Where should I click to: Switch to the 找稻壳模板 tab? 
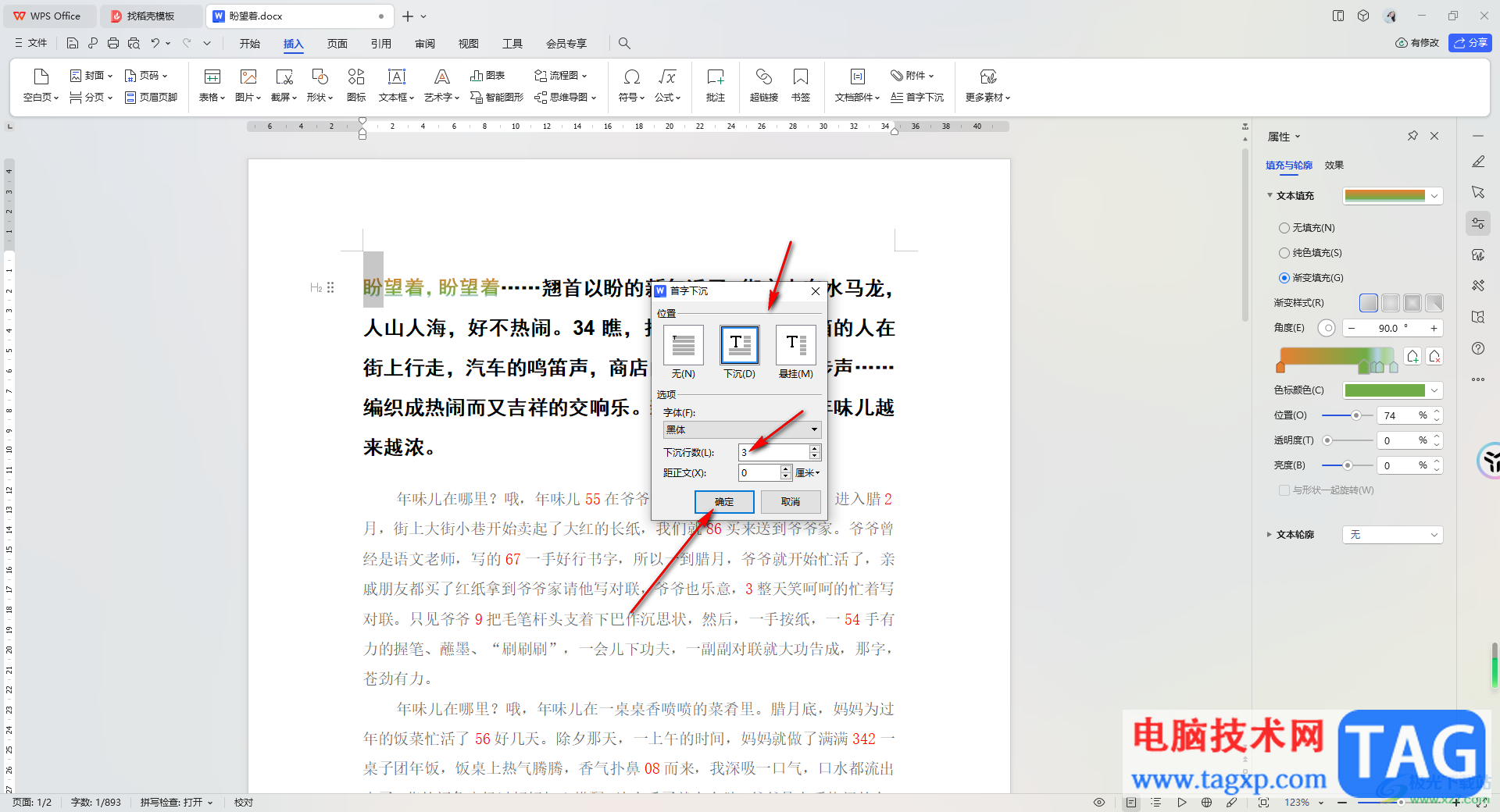[150, 16]
